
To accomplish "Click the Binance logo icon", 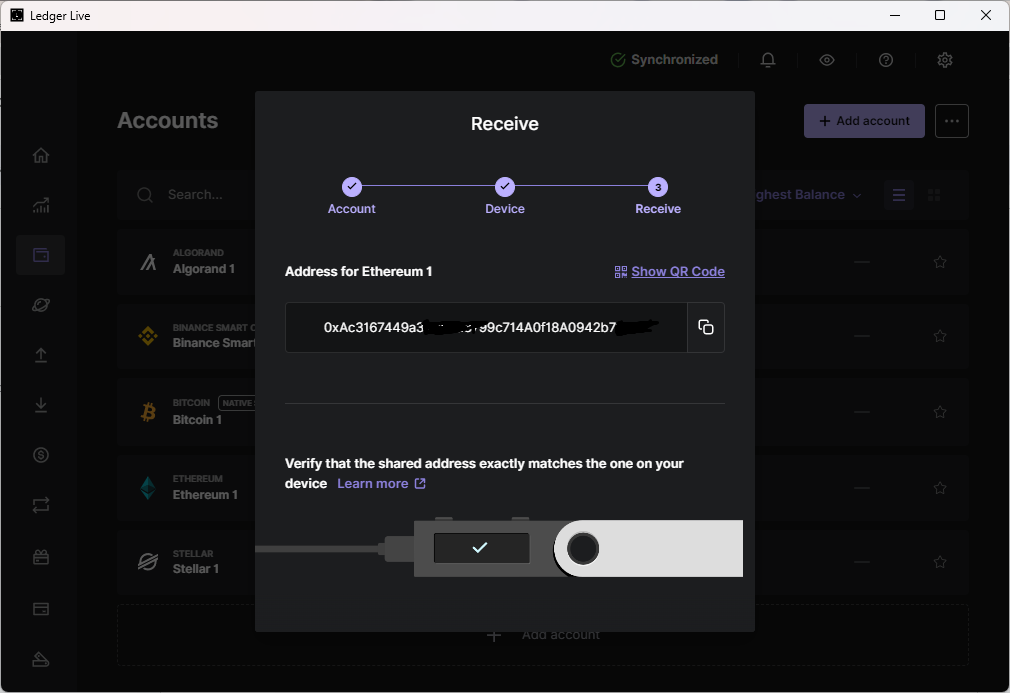I will (x=148, y=336).
